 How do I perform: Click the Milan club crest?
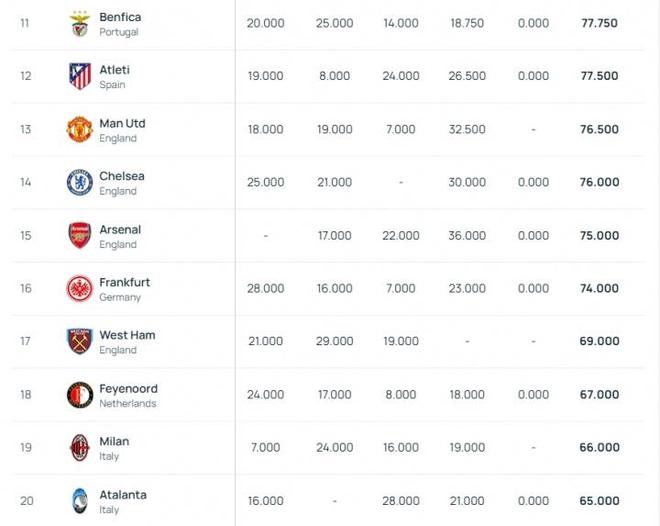(80, 447)
